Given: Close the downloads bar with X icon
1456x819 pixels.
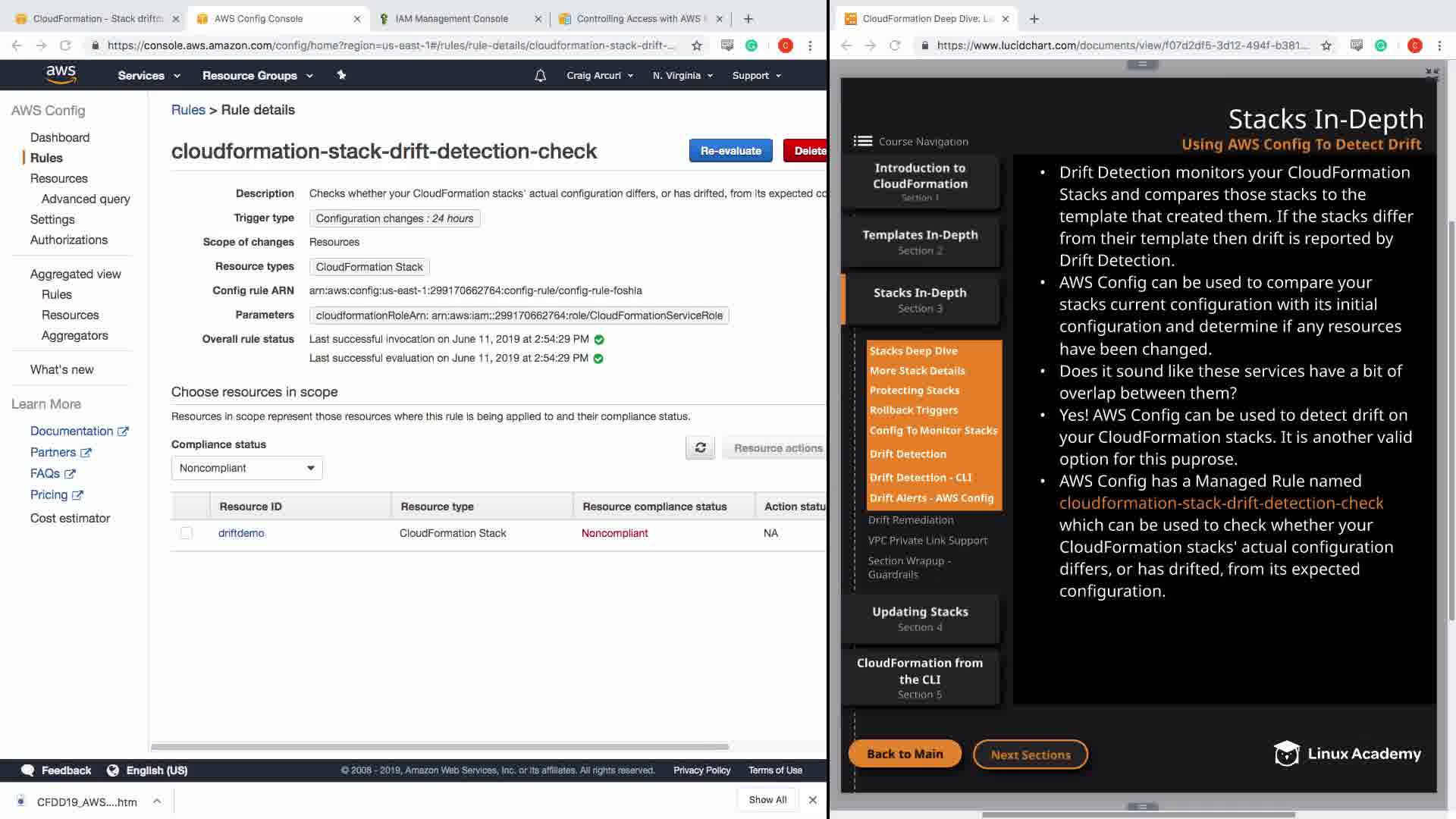Looking at the screenshot, I should click(x=812, y=799).
